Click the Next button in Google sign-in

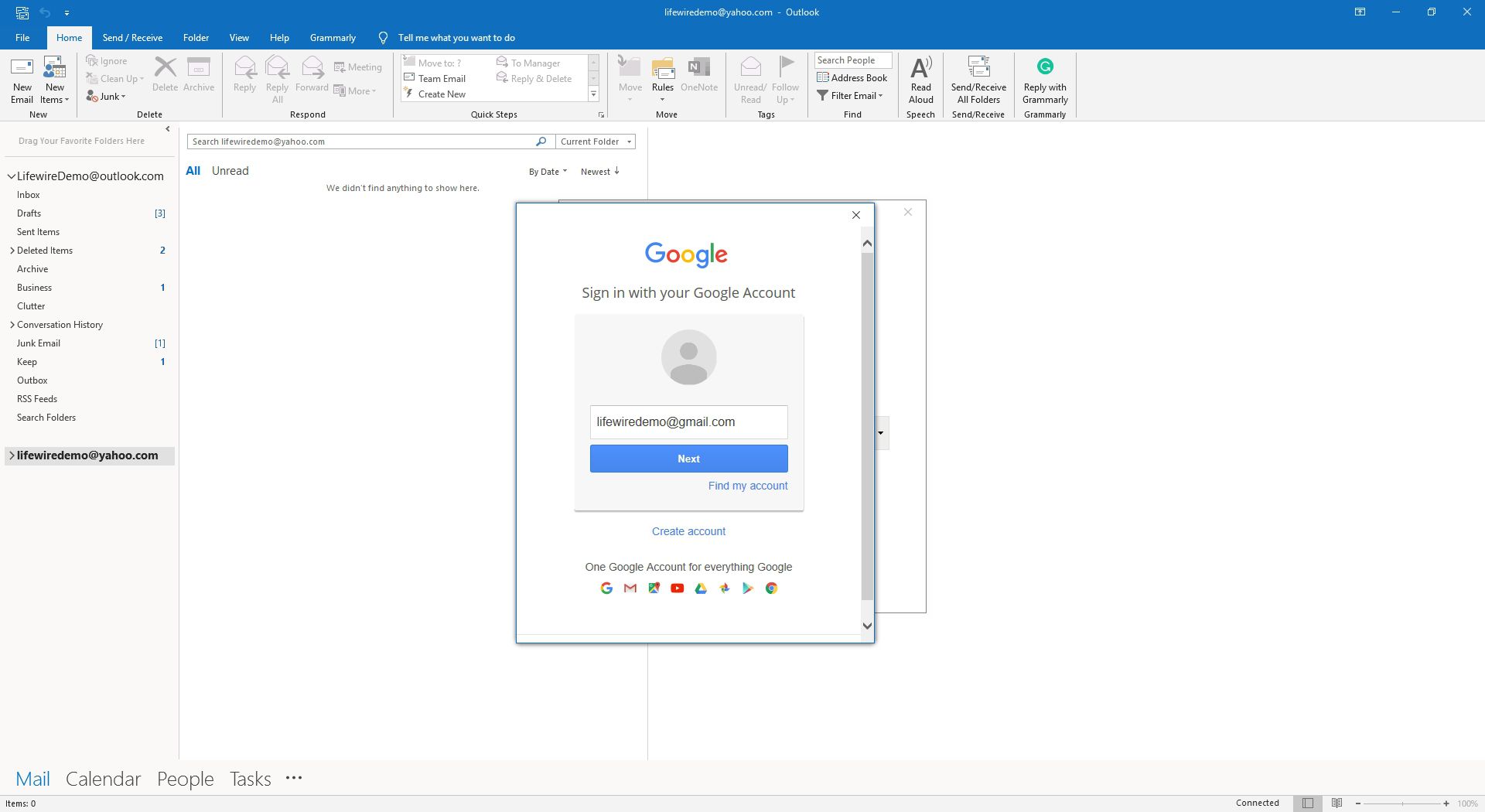(688, 459)
